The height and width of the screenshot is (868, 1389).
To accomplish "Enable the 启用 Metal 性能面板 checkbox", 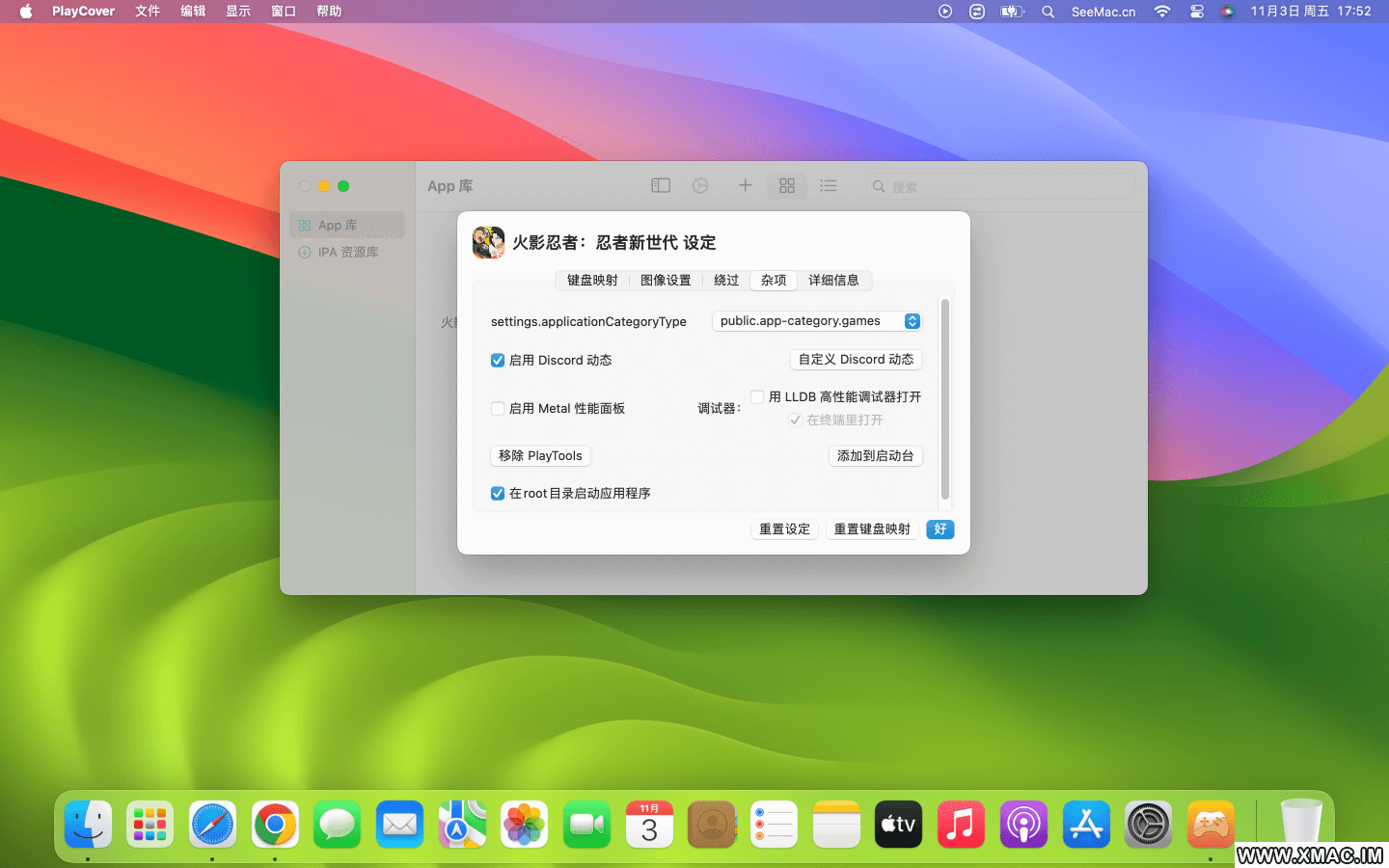I will (x=498, y=408).
